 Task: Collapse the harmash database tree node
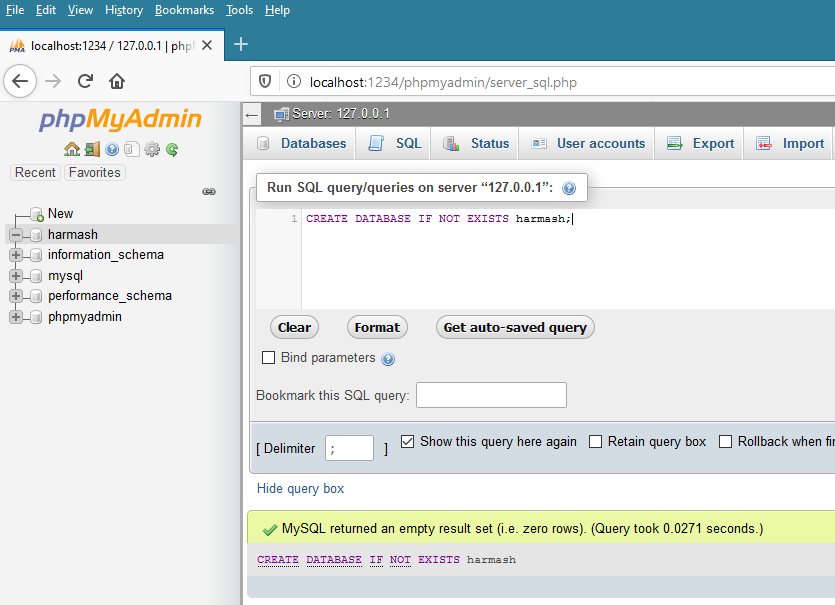pyautogui.click(x=16, y=234)
